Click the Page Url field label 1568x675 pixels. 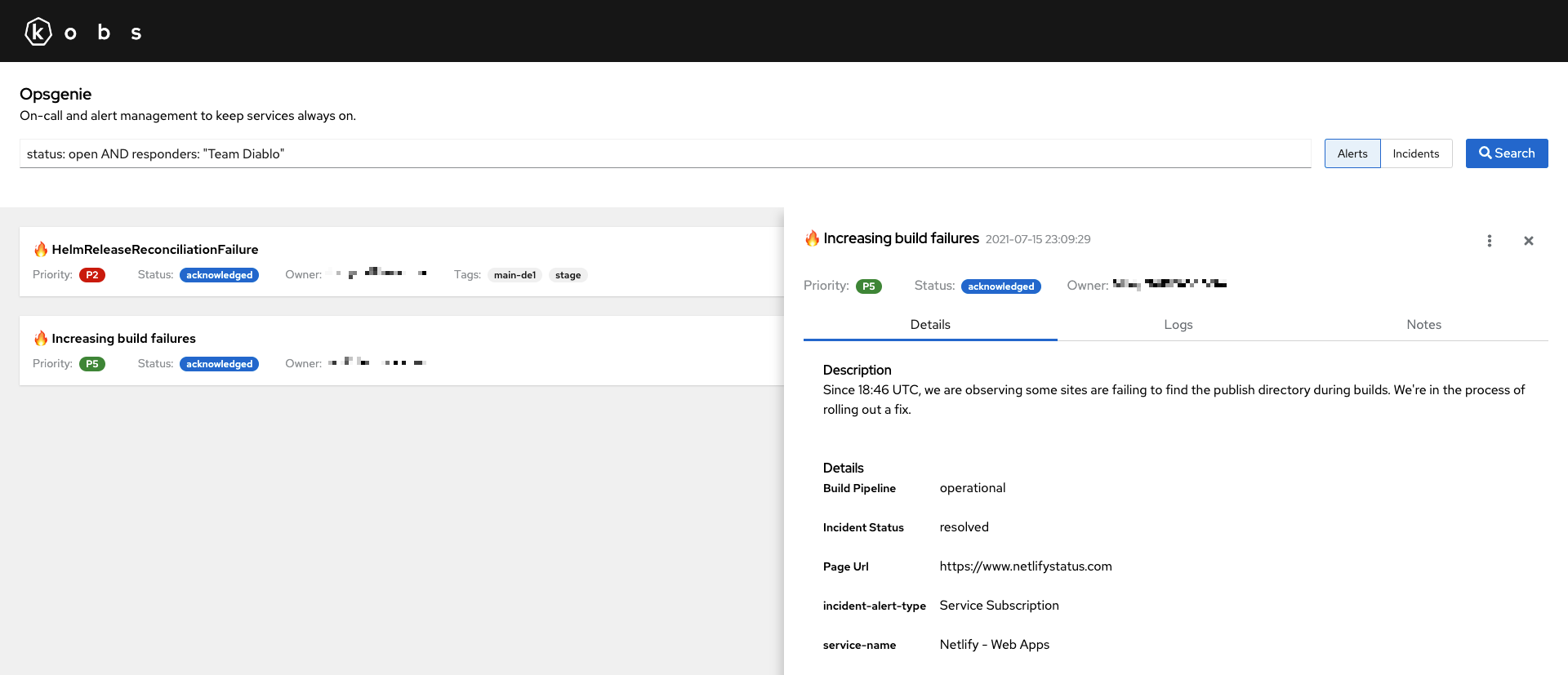pyautogui.click(x=846, y=566)
